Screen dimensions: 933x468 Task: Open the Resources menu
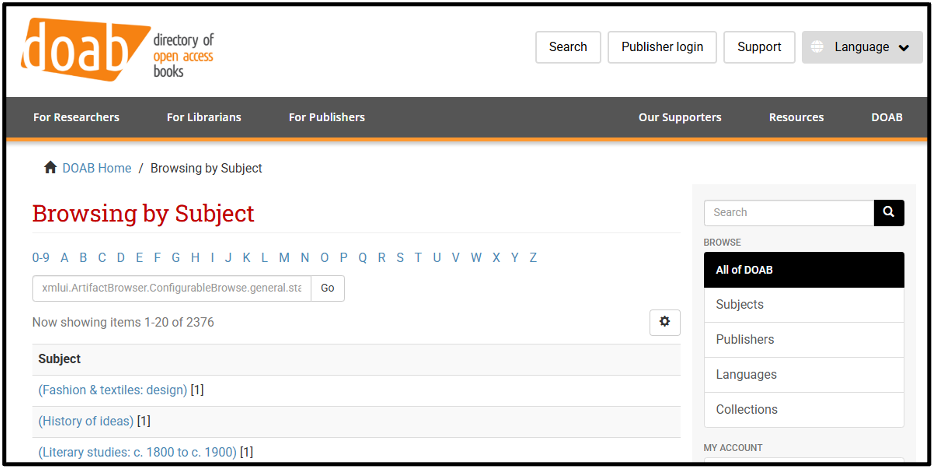(x=796, y=117)
